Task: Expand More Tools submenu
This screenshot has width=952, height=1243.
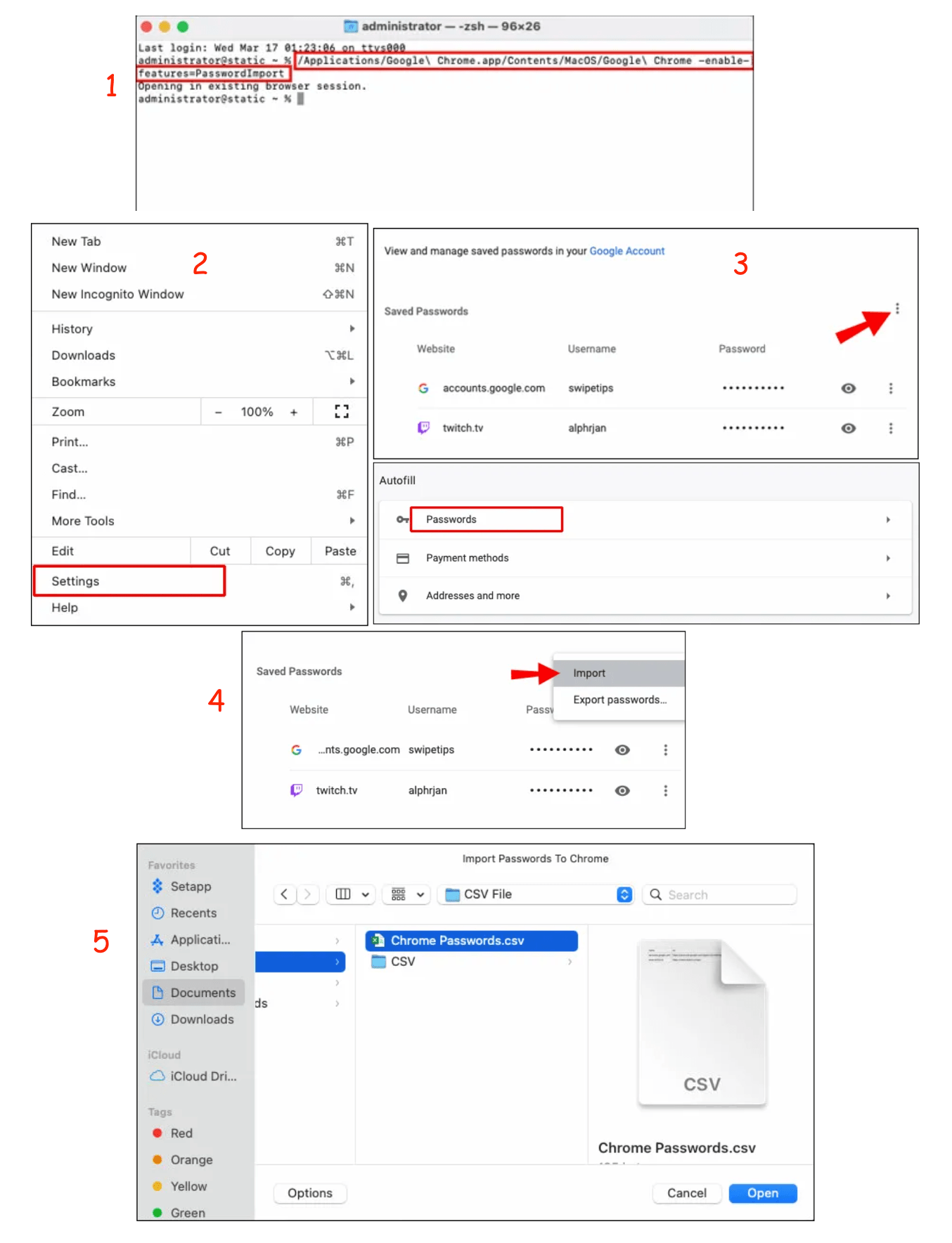Action: (200, 521)
